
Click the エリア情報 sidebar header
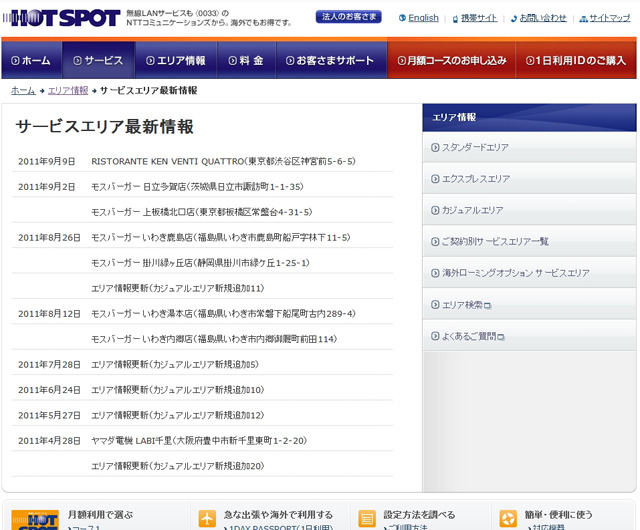click(529, 118)
